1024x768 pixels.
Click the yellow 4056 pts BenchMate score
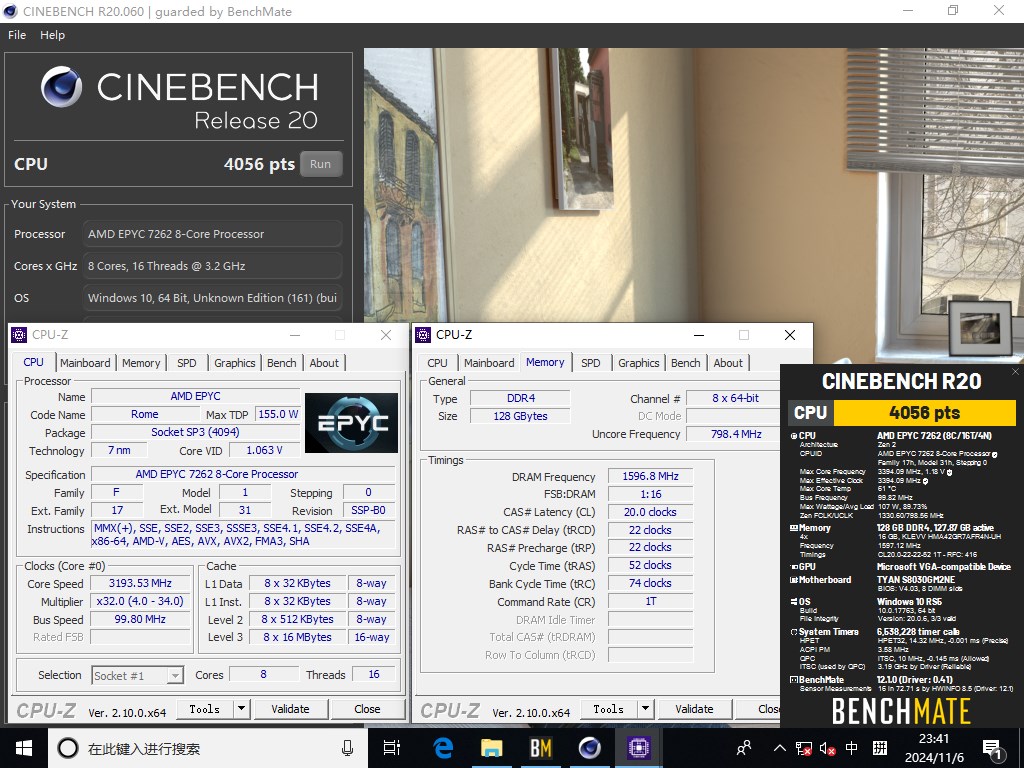tap(924, 413)
